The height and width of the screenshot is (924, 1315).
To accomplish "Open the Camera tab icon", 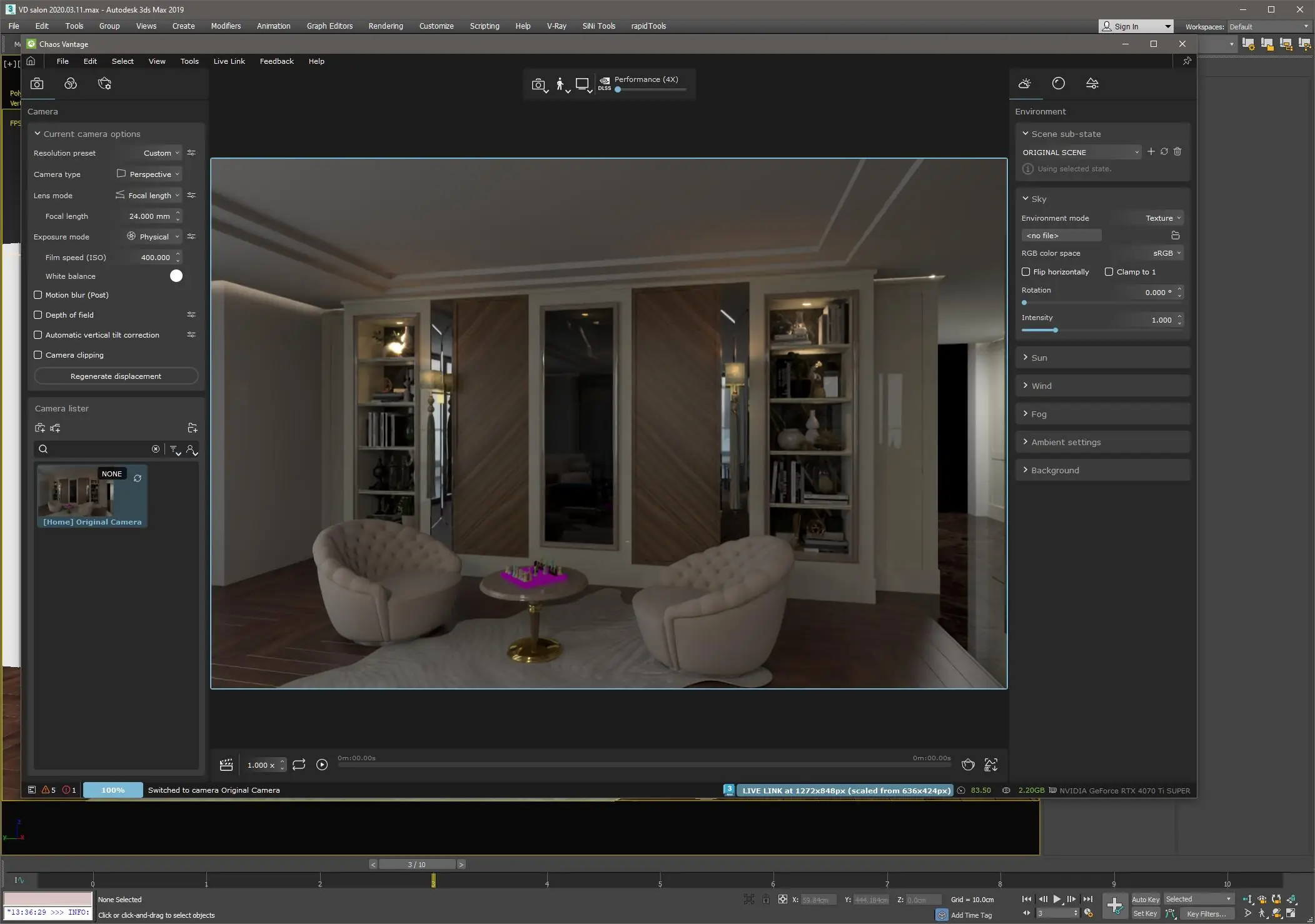I will (x=37, y=84).
